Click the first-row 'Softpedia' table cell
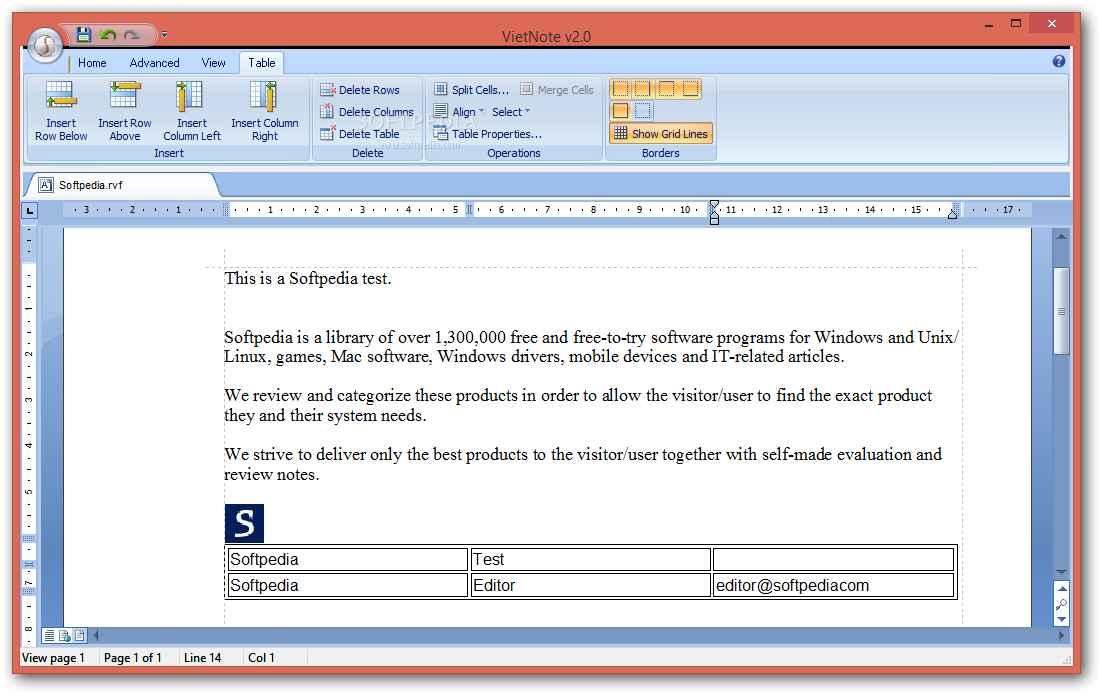The width and height of the screenshot is (1101, 694). pos(348,560)
